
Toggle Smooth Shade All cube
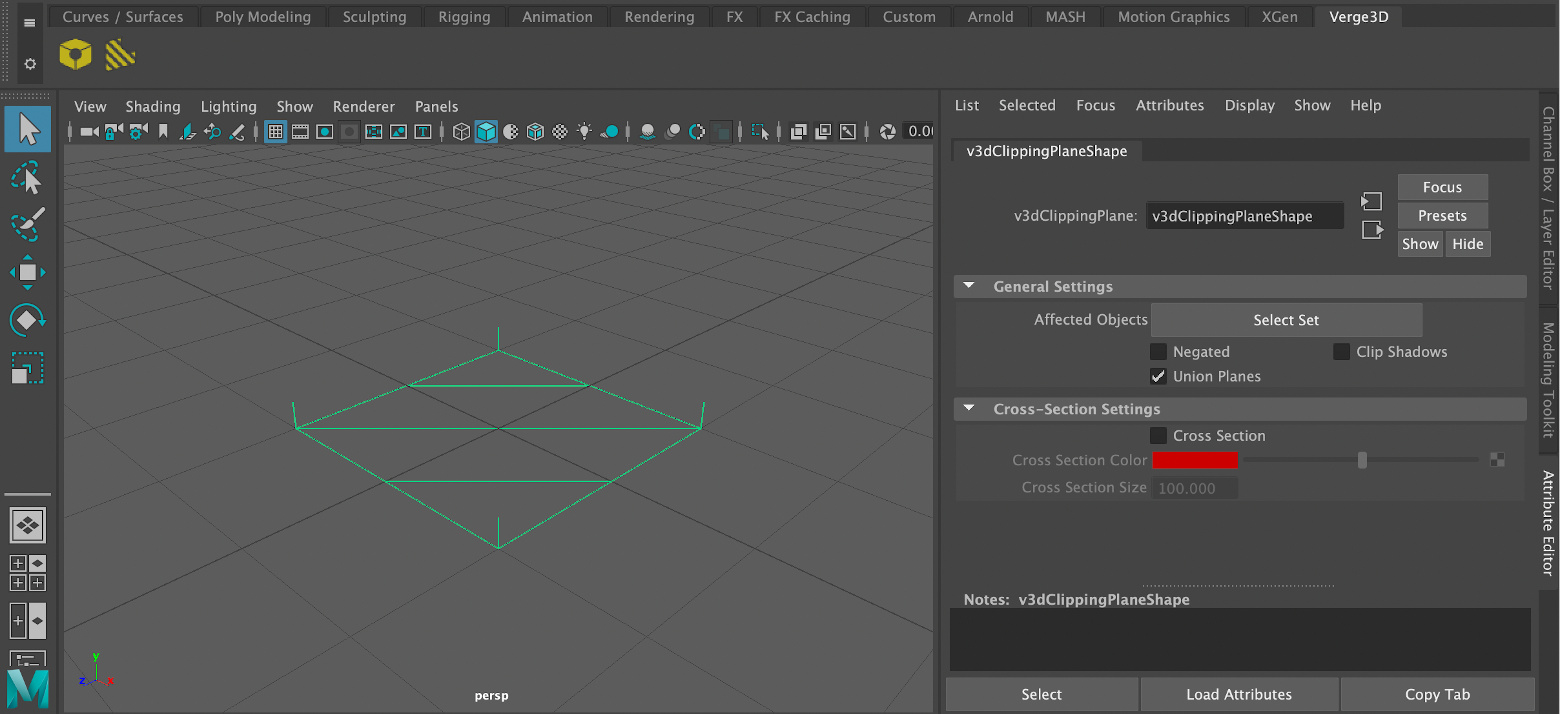point(486,131)
